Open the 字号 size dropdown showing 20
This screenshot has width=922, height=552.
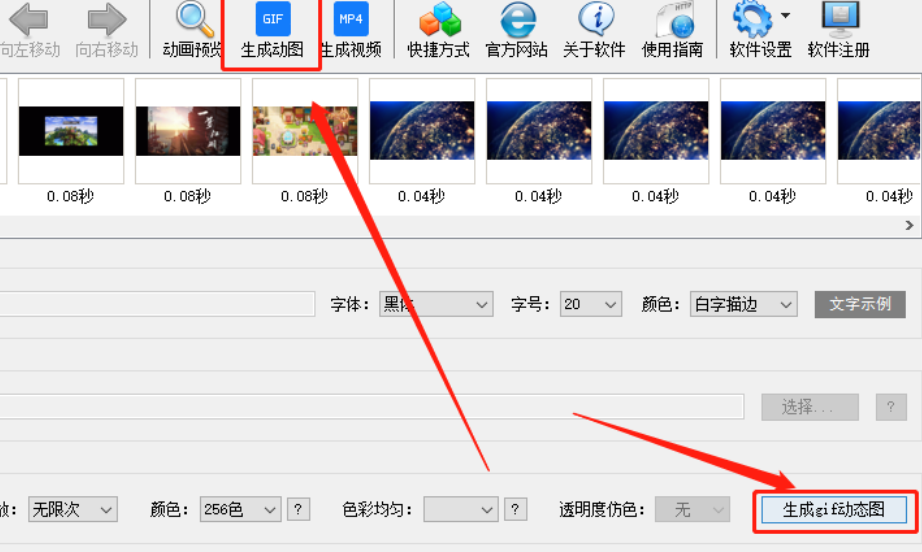pyautogui.click(x=590, y=304)
